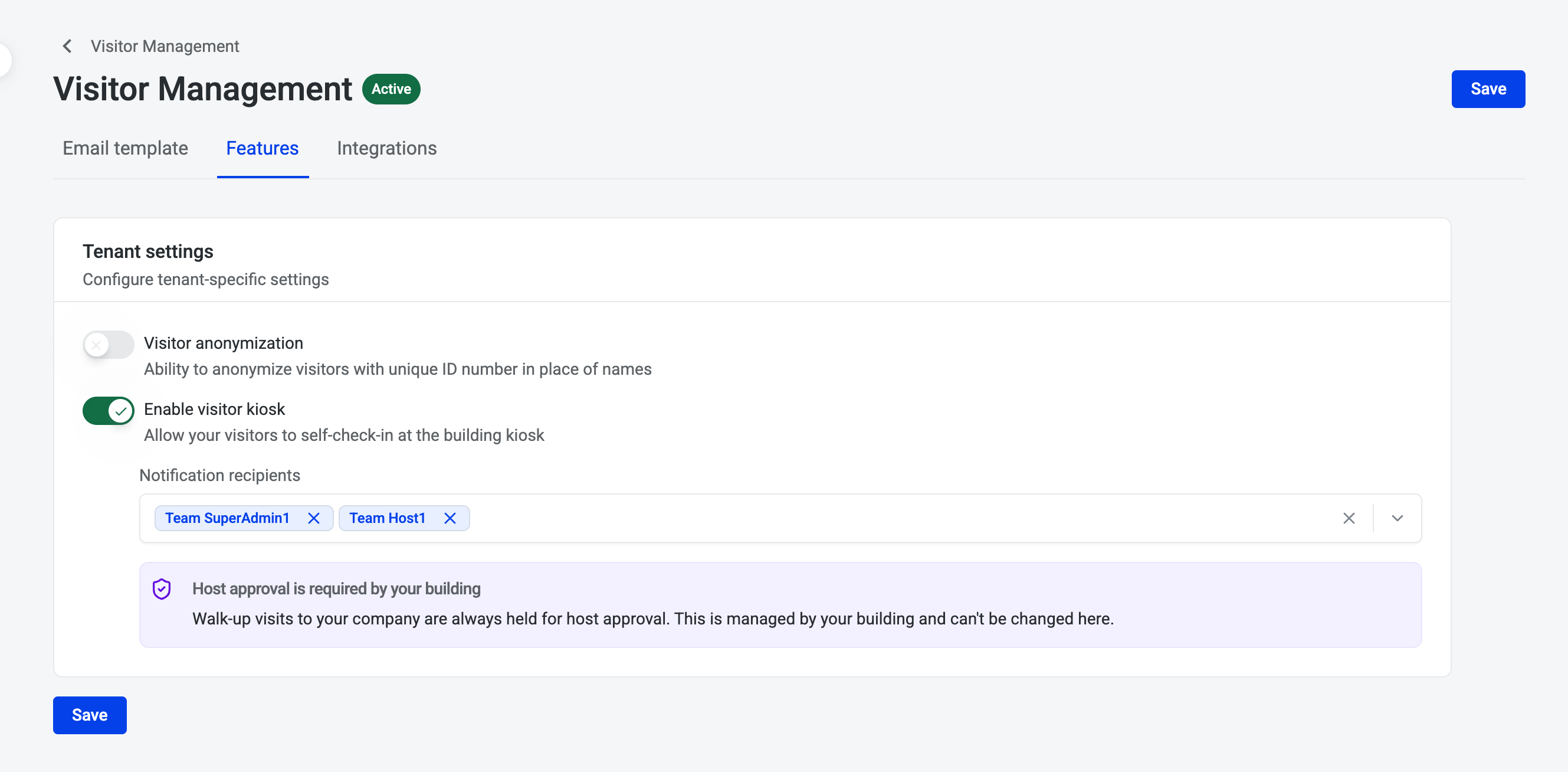Click the kiosk self-check-in description text

(x=344, y=436)
